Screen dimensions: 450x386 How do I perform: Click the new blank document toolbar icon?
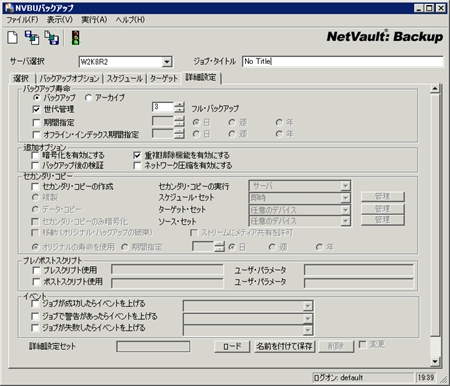[x=13, y=37]
